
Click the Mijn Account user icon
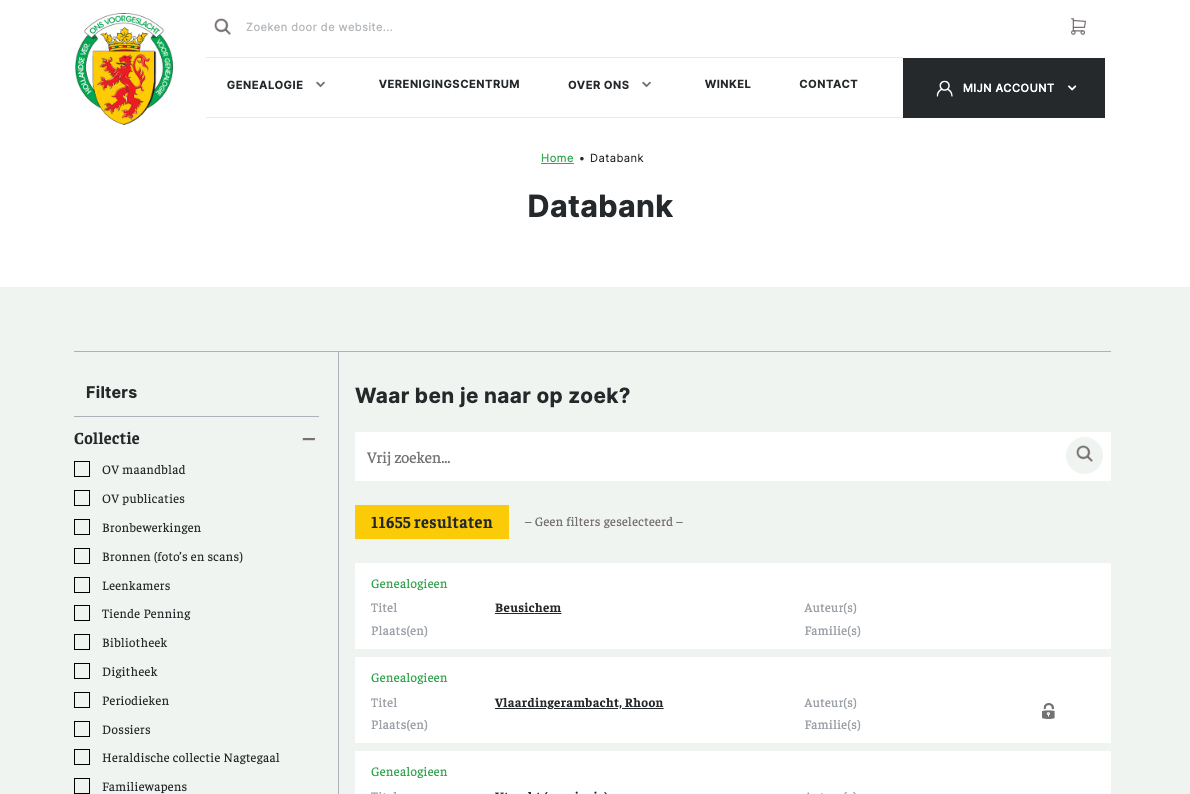point(944,88)
